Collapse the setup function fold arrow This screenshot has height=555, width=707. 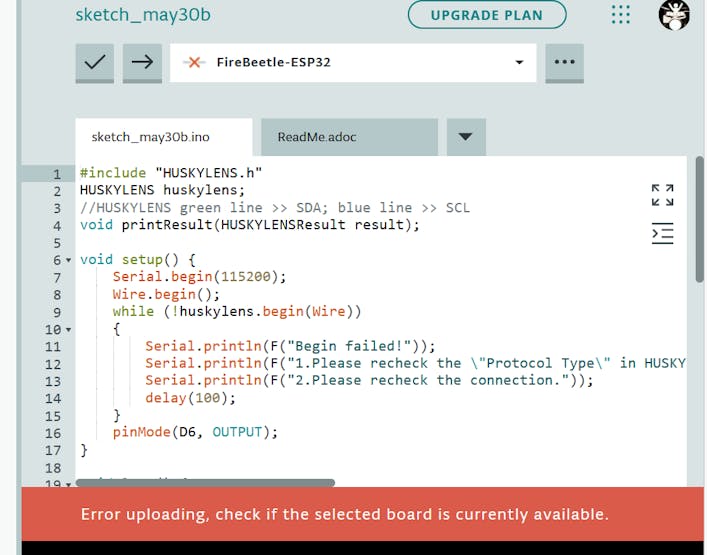pyautogui.click(x=69, y=260)
